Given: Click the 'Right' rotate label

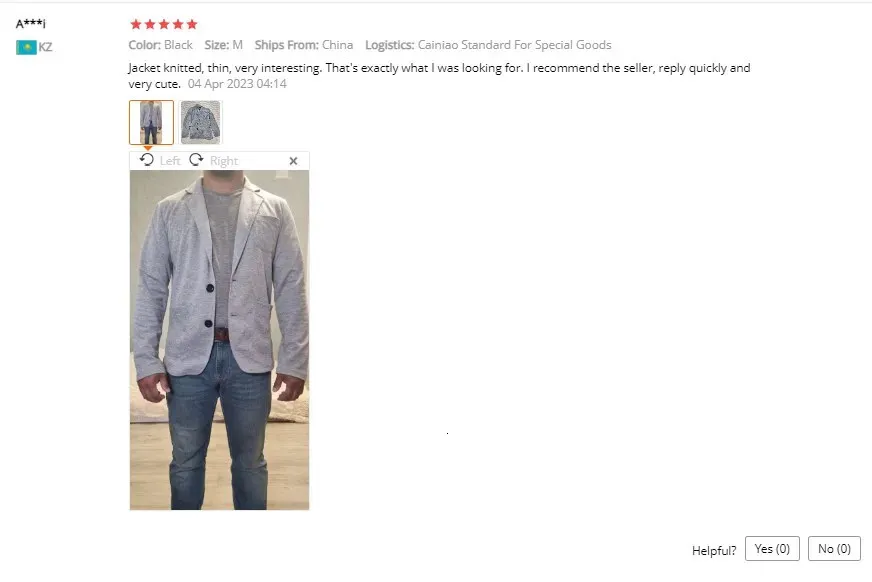Looking at the screenshot, I should [x=224, y=161].
